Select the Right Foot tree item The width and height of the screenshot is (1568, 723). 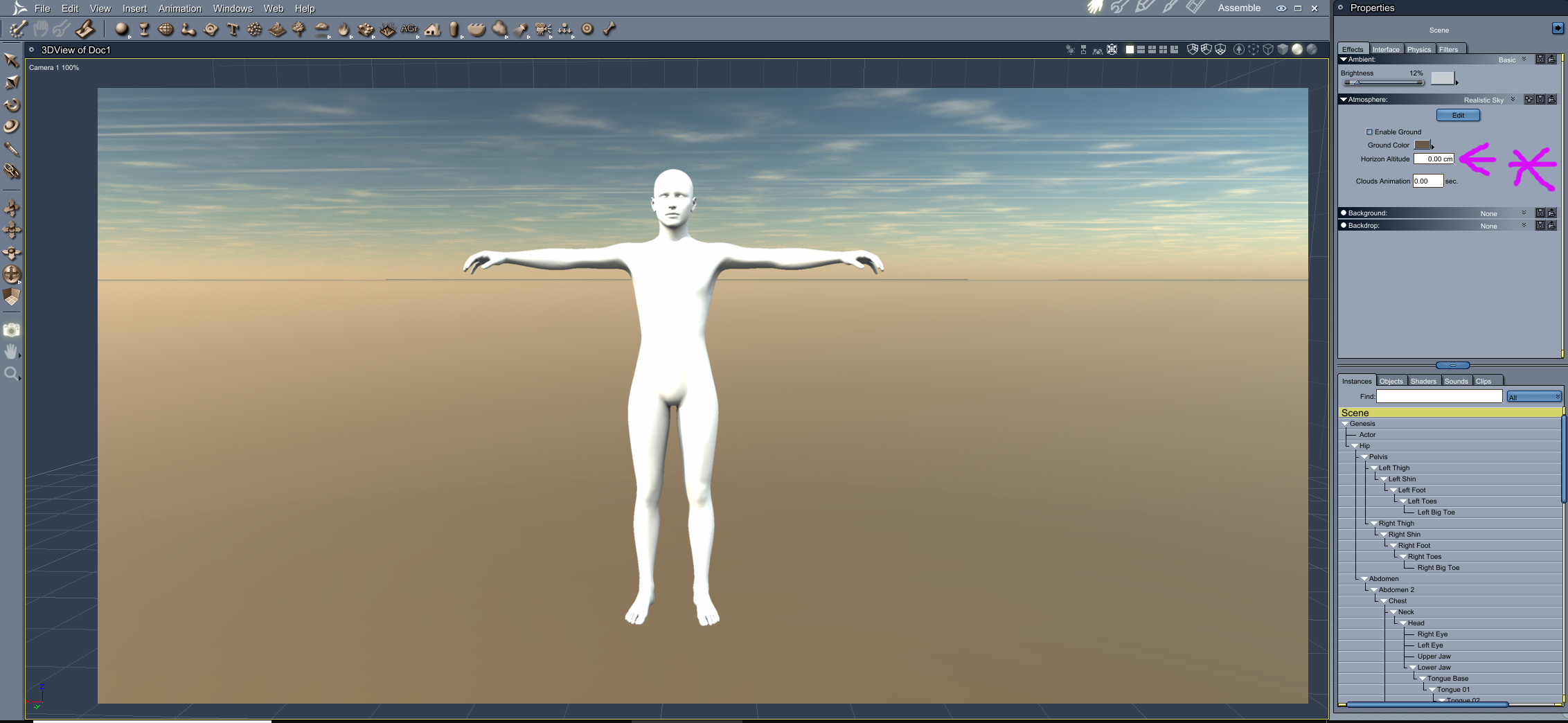coord(1414,546)
